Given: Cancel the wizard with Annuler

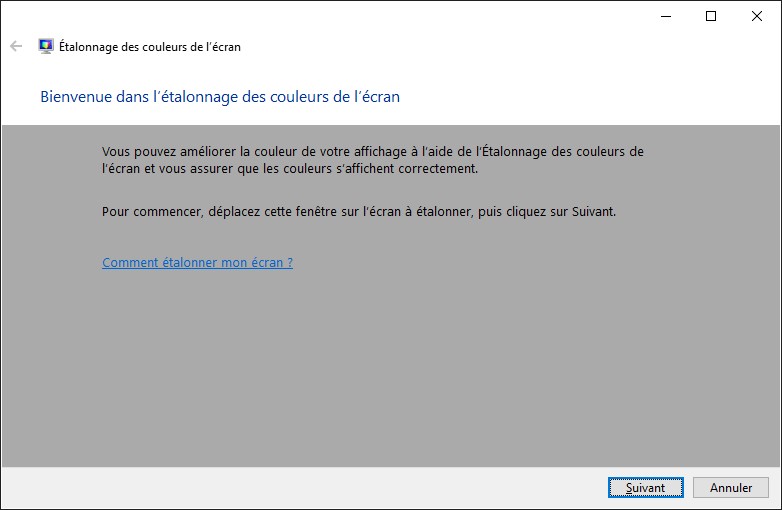Looking at the screenshot, I should point(731,488).
